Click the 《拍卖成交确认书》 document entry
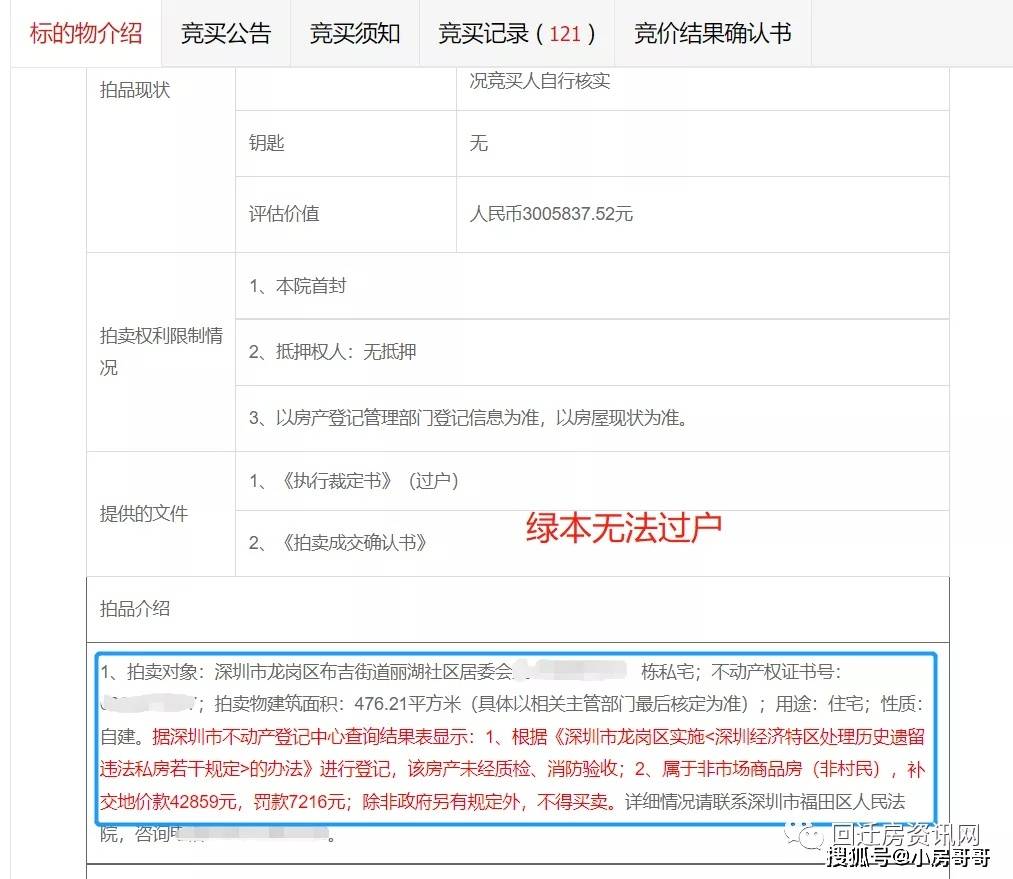 (x=338, y=543)
